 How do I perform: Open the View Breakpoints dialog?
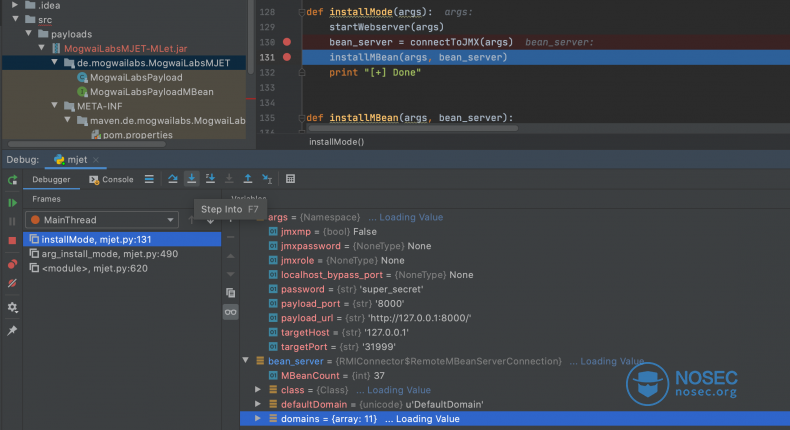pos(12,264)
